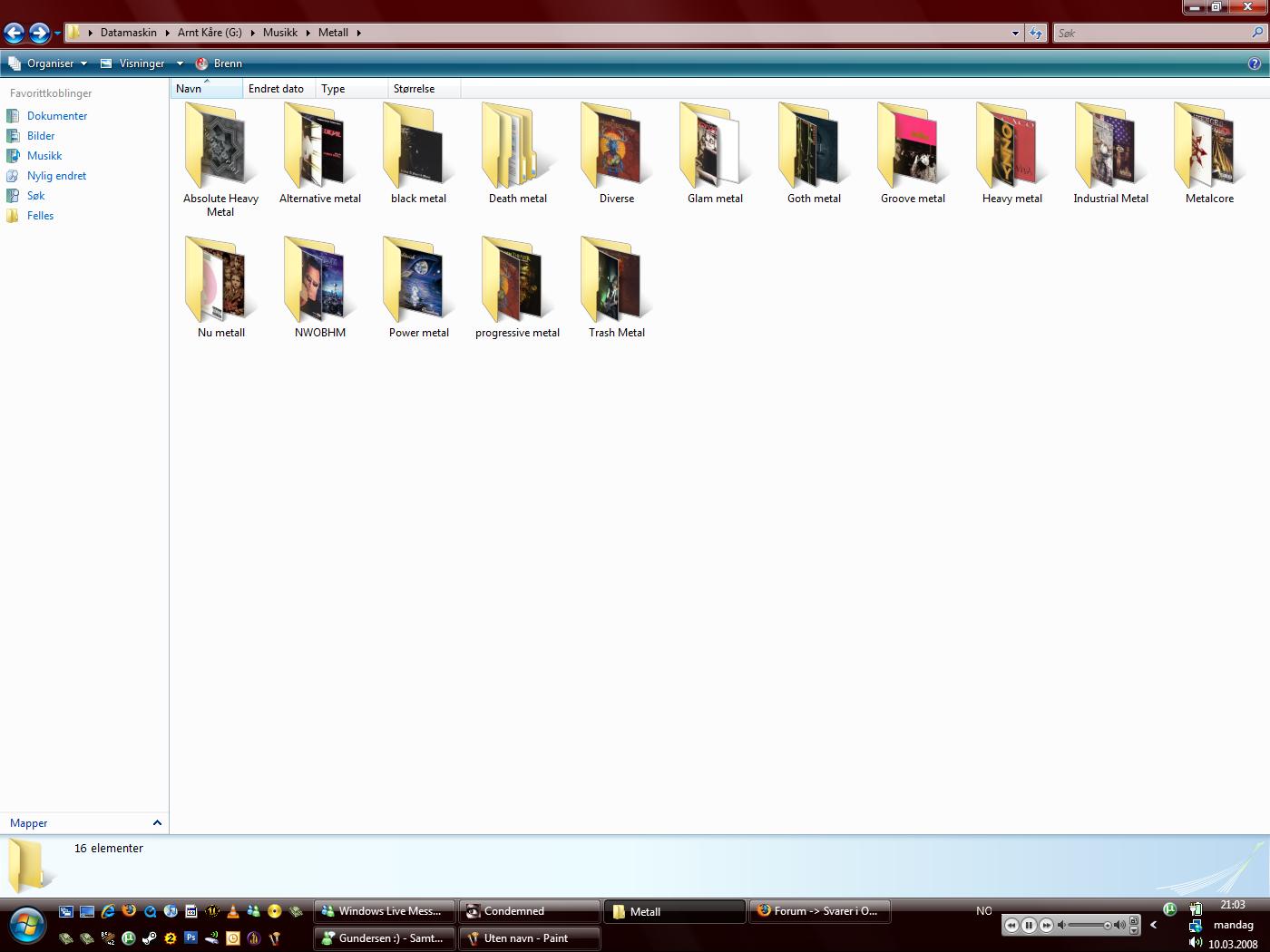Select the Death metal folder
This screenshot has height=952, width=1270.
[x=517, y=152]
